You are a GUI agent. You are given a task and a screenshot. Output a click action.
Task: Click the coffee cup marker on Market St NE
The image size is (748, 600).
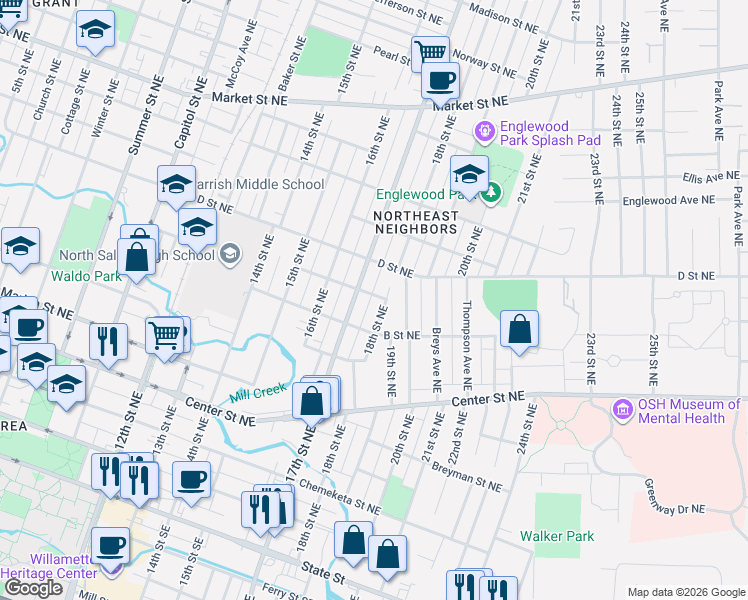point(440,82)
